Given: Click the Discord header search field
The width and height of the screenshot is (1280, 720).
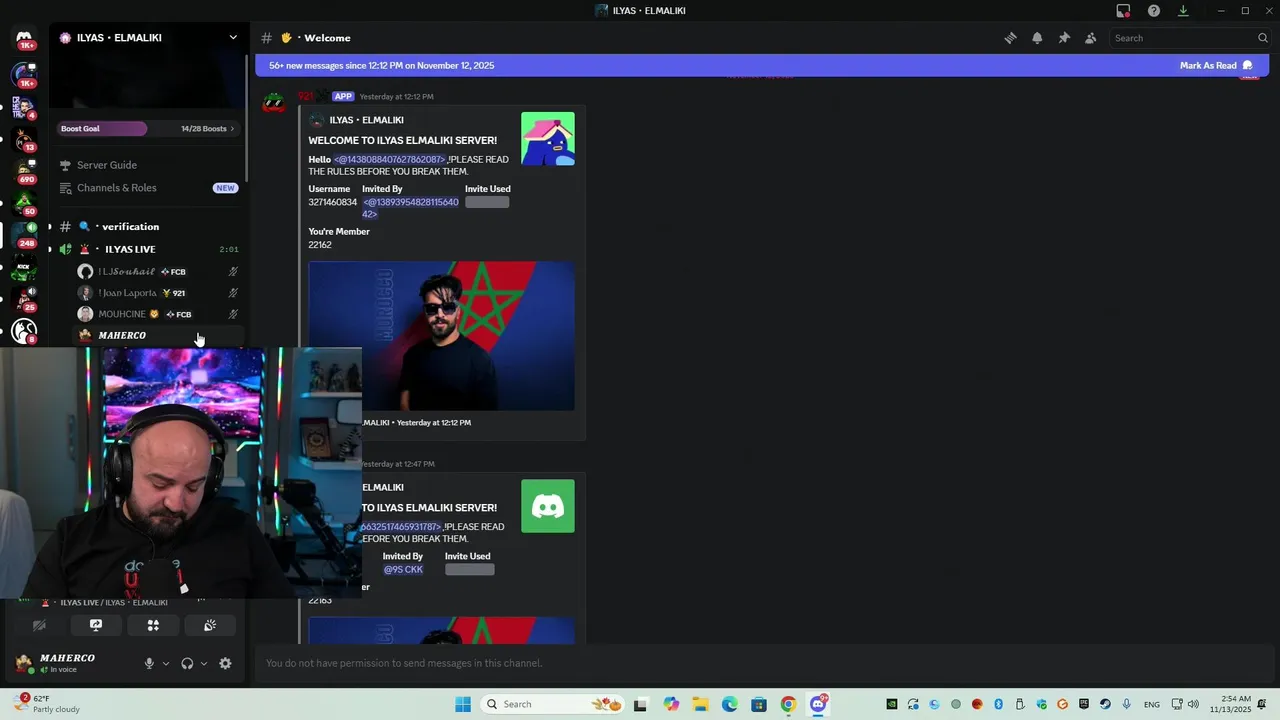Looking at the screenshot, I should [x=1191, y=38].
